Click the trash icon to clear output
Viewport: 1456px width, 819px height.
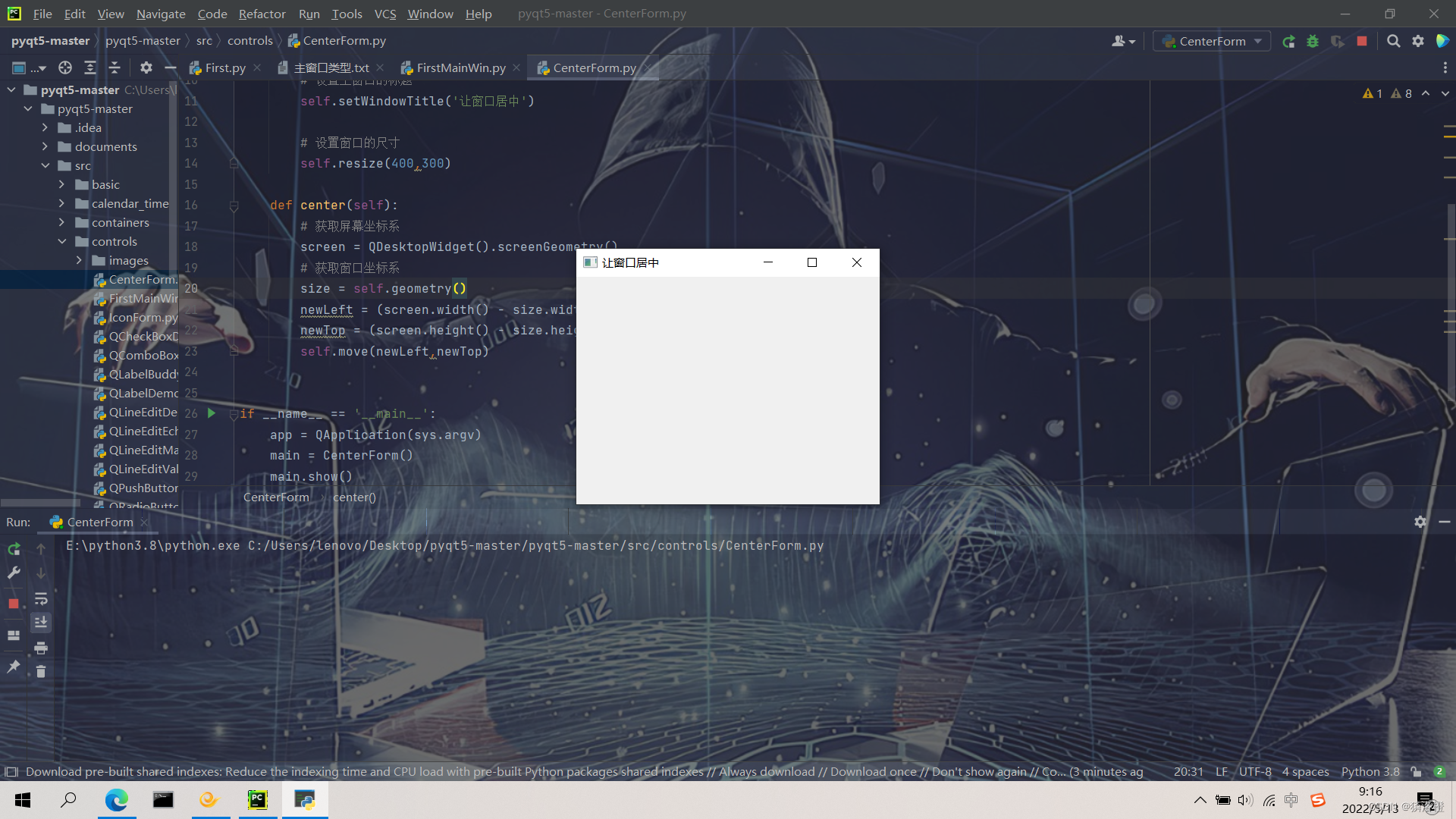[41, 671]
